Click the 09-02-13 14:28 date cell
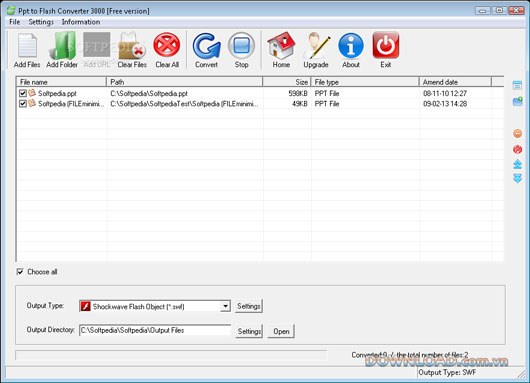530x383 pixels. pyautogui.click(x=445, y=104)
